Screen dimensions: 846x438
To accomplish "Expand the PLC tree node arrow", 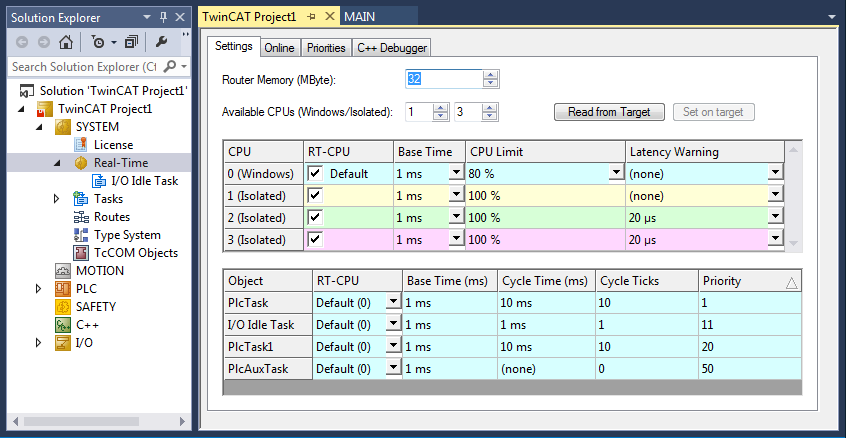I will click(39, 289).
